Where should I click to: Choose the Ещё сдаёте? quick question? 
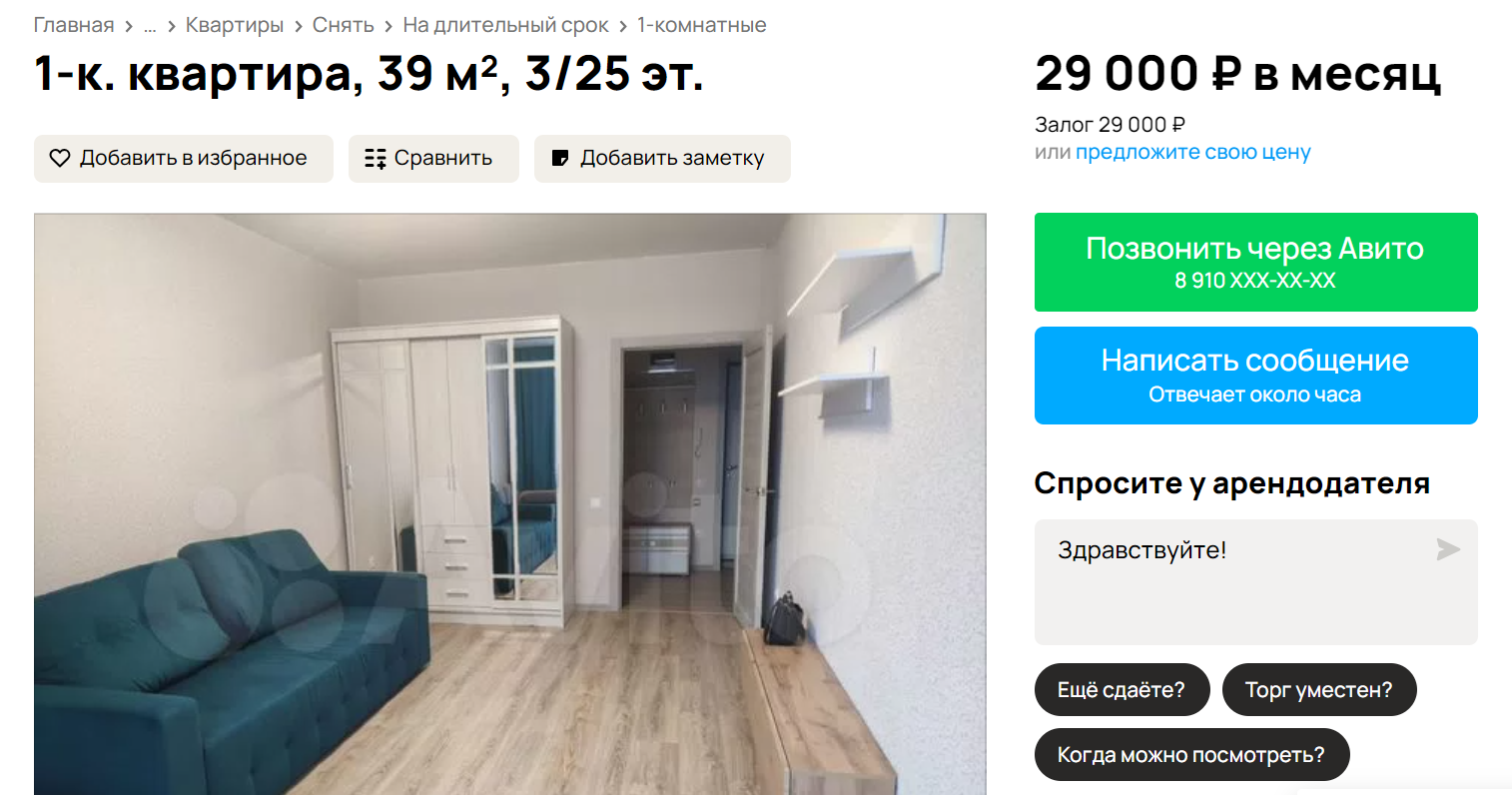coord(1122,690)
